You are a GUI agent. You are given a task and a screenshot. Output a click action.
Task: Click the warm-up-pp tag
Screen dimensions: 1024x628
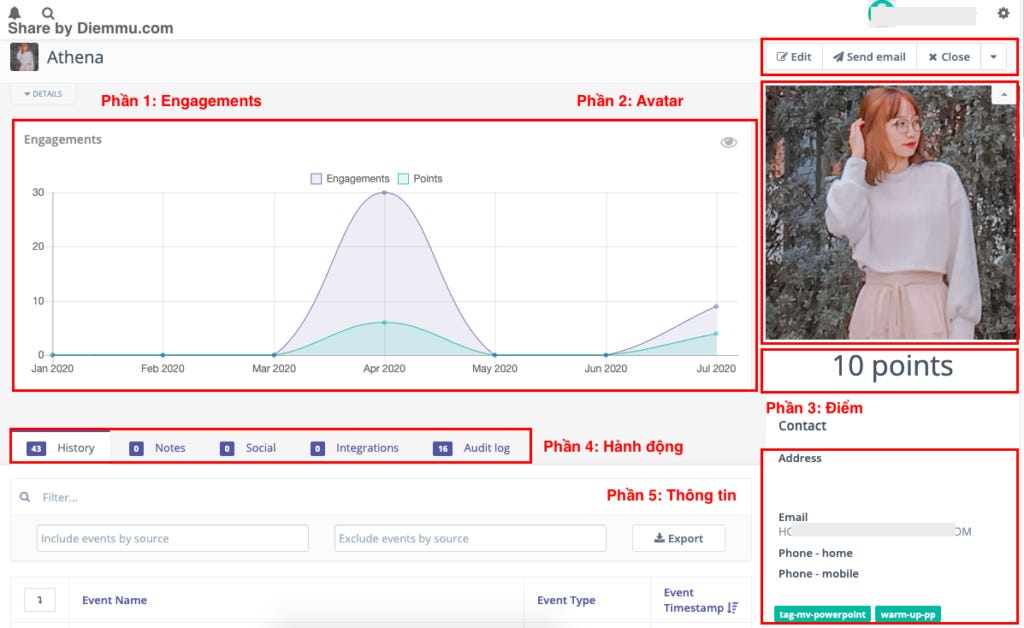[908, 614]
